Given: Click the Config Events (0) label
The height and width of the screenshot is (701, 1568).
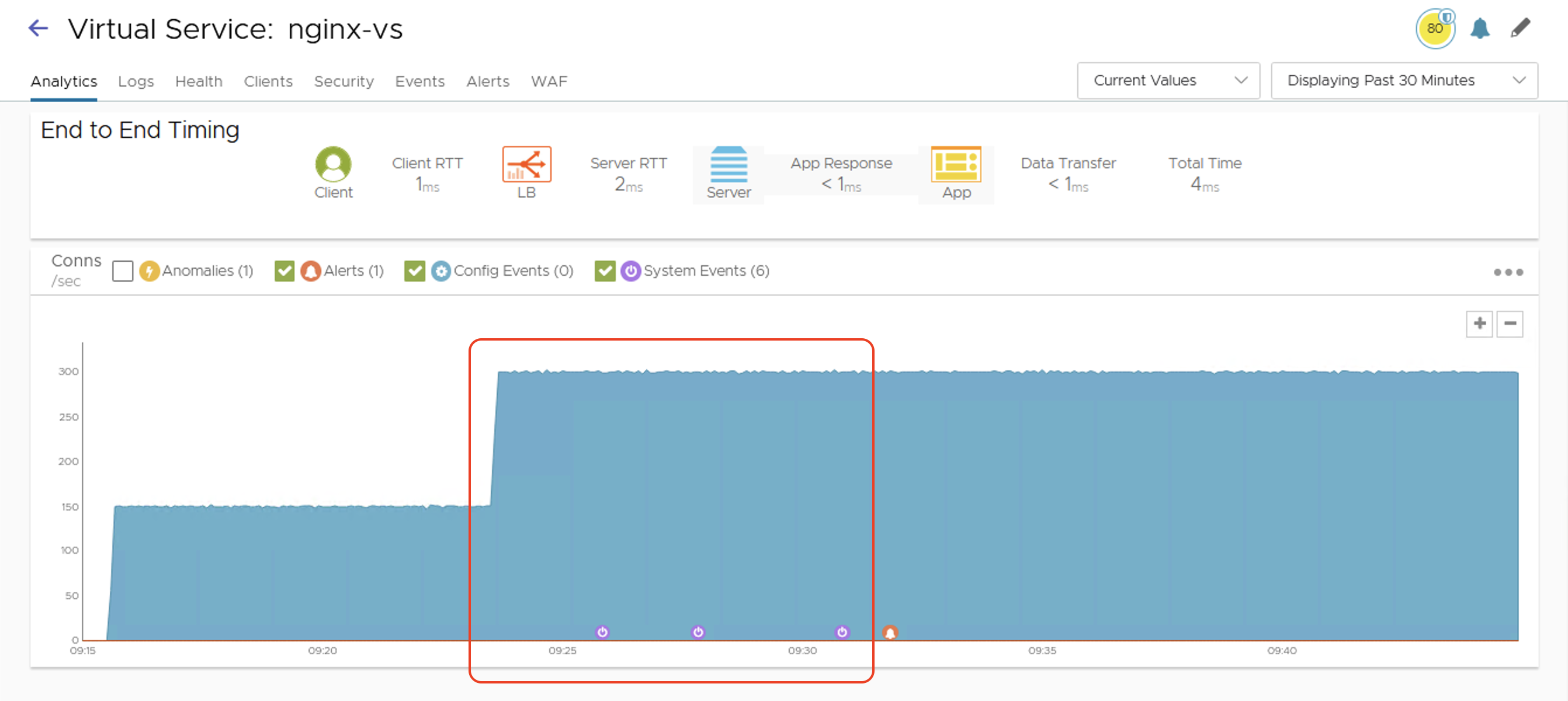Looking at the screenshot, I should pyautogui.click(x=513, y=271).
